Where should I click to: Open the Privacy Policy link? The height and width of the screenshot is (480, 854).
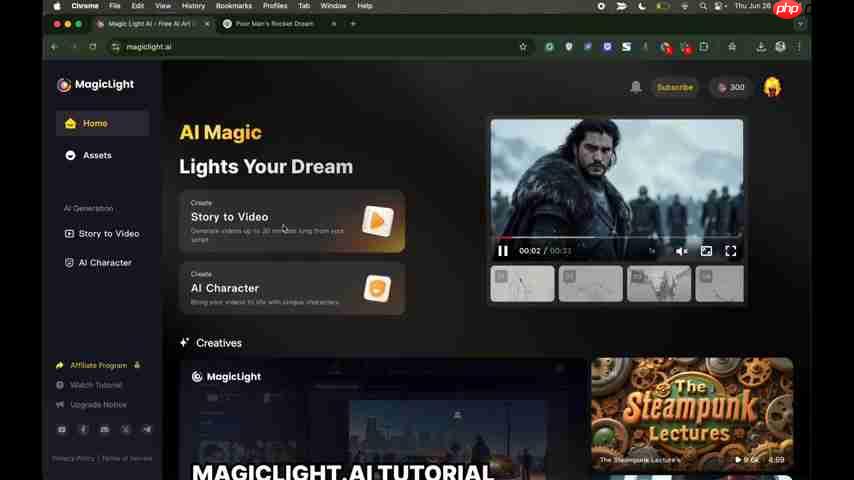[74, 459]
